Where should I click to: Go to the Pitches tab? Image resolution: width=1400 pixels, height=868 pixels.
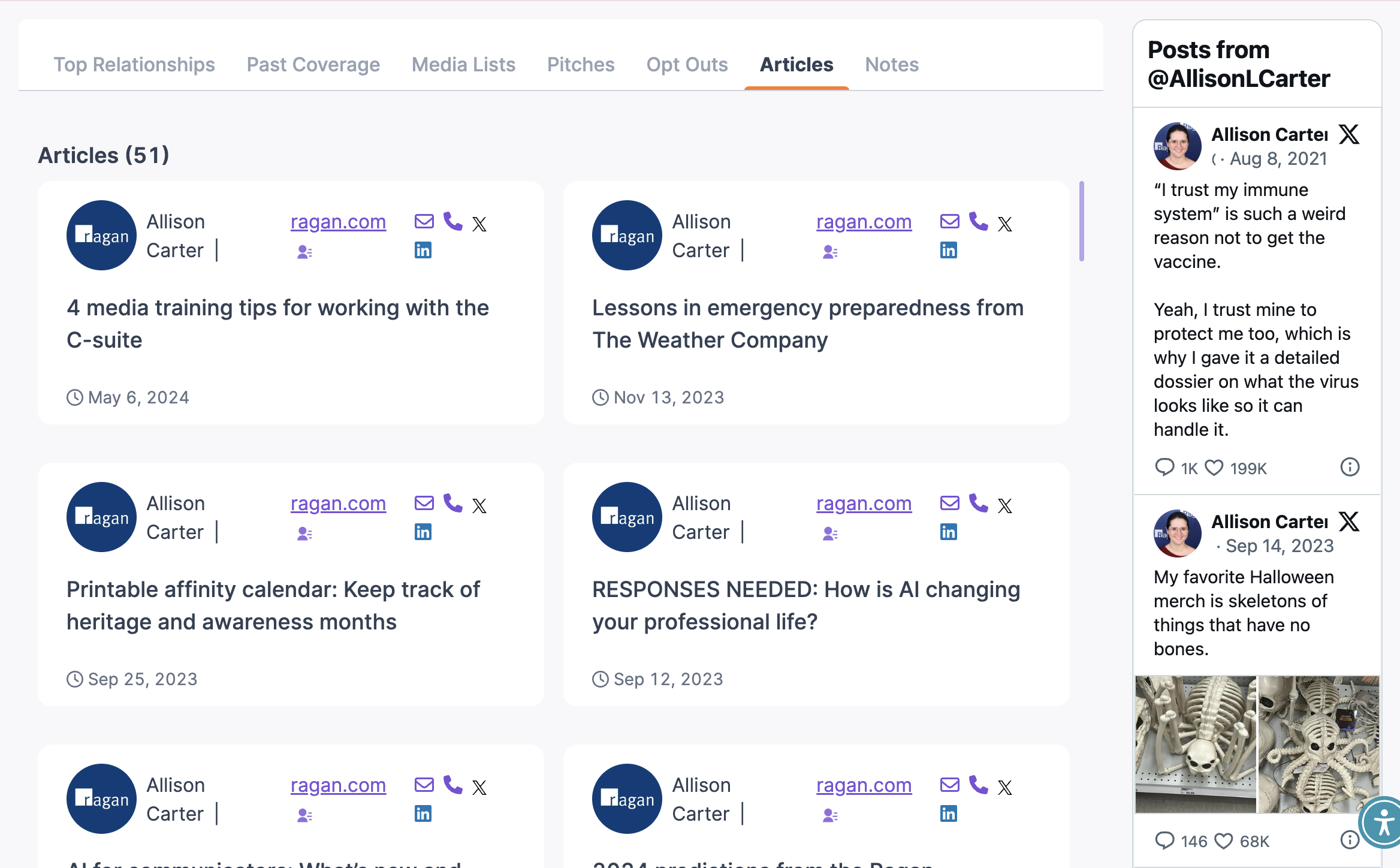pos(581,64)
